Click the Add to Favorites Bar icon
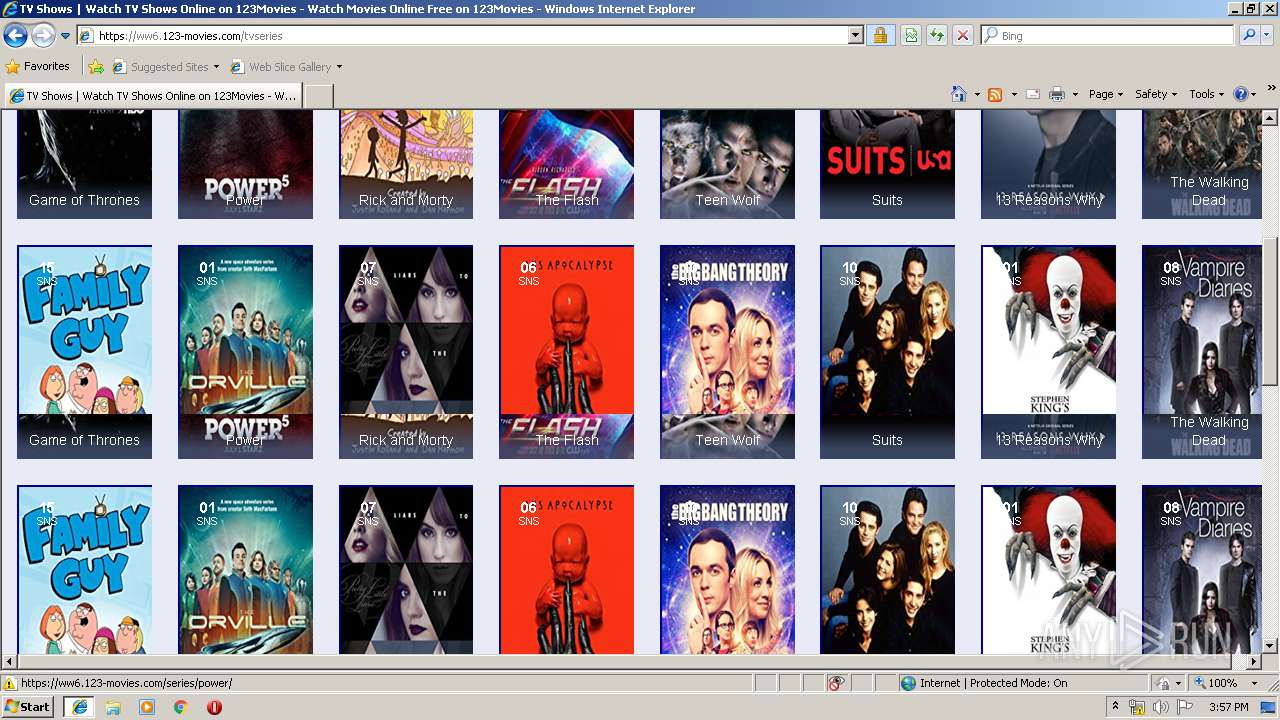The width and height of the screenshot is (1280, 720). point(96,67)
